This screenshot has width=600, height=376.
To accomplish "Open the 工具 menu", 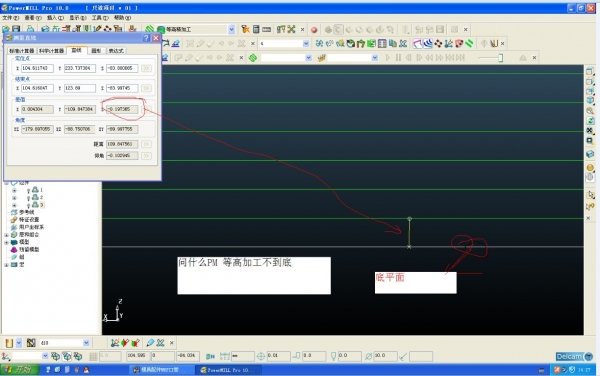I will tap(99, 18).
